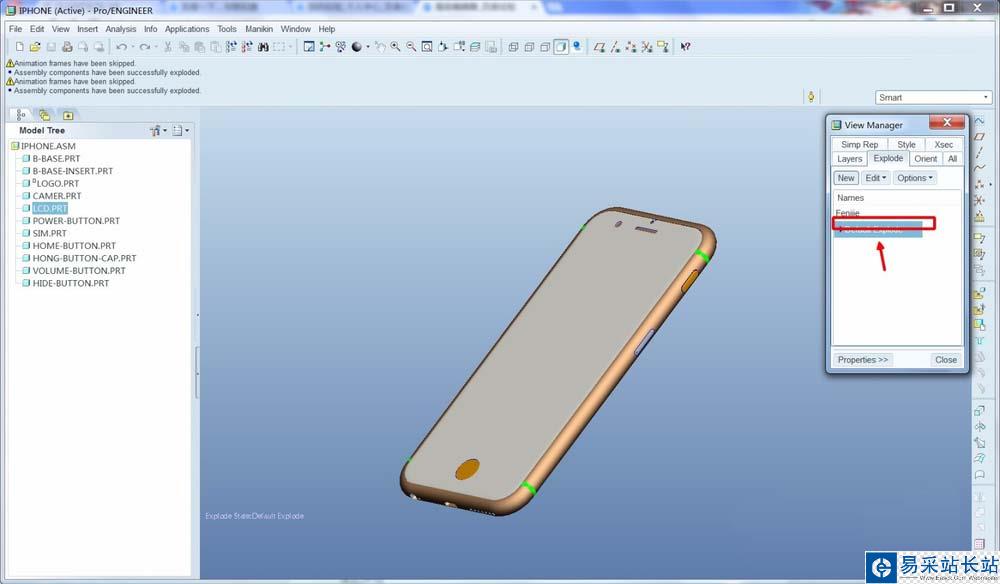Toggle datum planes display
Image resolution: width=1000 pixels, height=584 pixels.
tap(599, 47)
